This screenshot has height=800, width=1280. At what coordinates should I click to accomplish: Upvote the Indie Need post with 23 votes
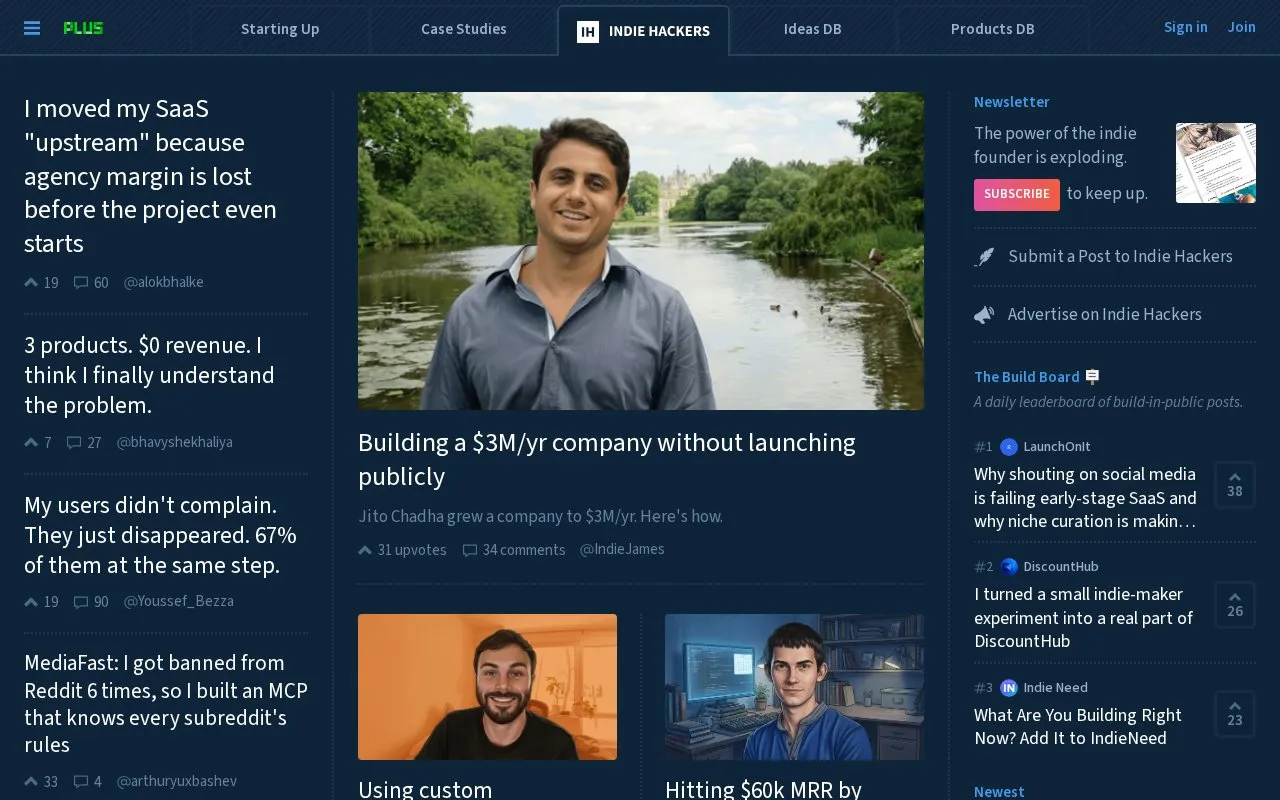[x=1235, y=714]
